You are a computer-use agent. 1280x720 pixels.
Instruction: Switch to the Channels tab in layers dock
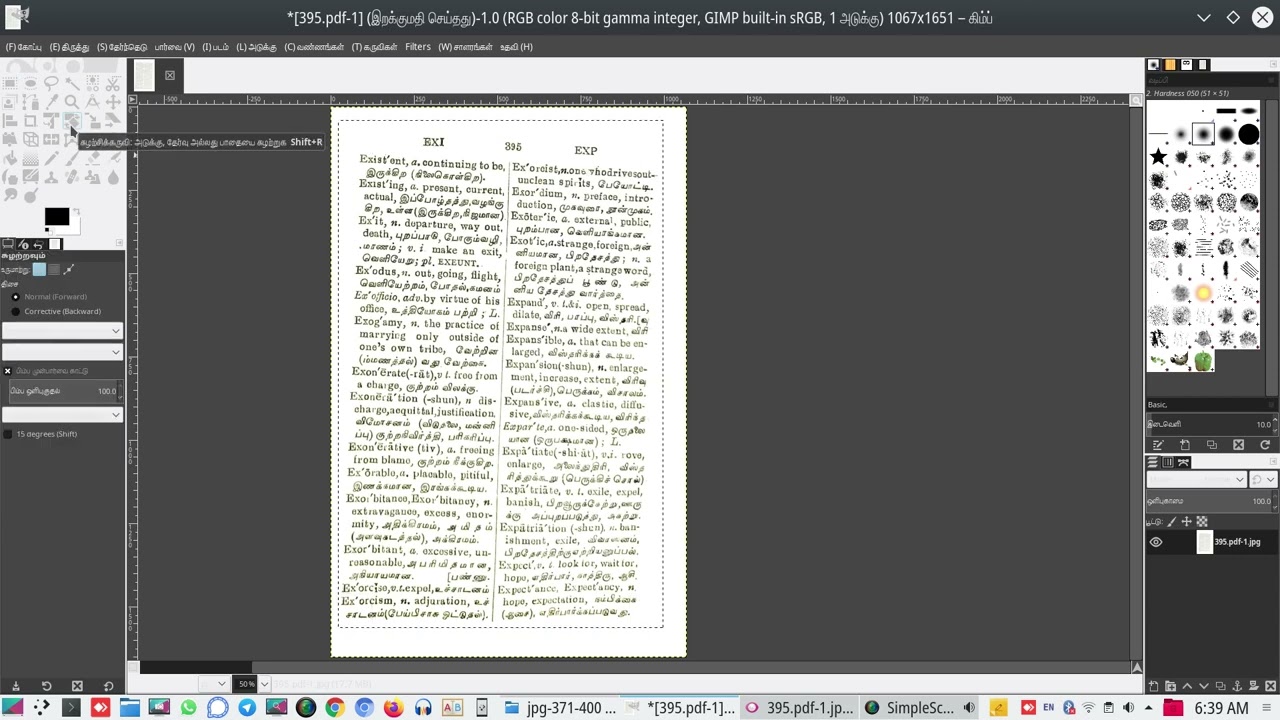(x=1168, y=462)
